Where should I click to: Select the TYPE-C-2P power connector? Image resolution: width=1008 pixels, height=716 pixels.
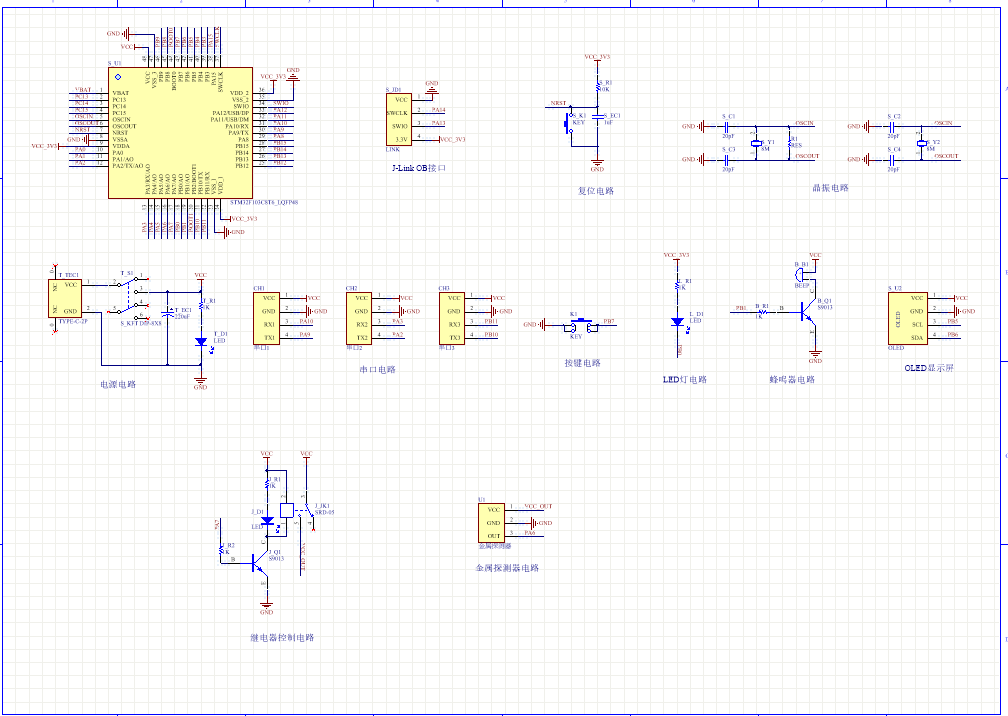68,298
